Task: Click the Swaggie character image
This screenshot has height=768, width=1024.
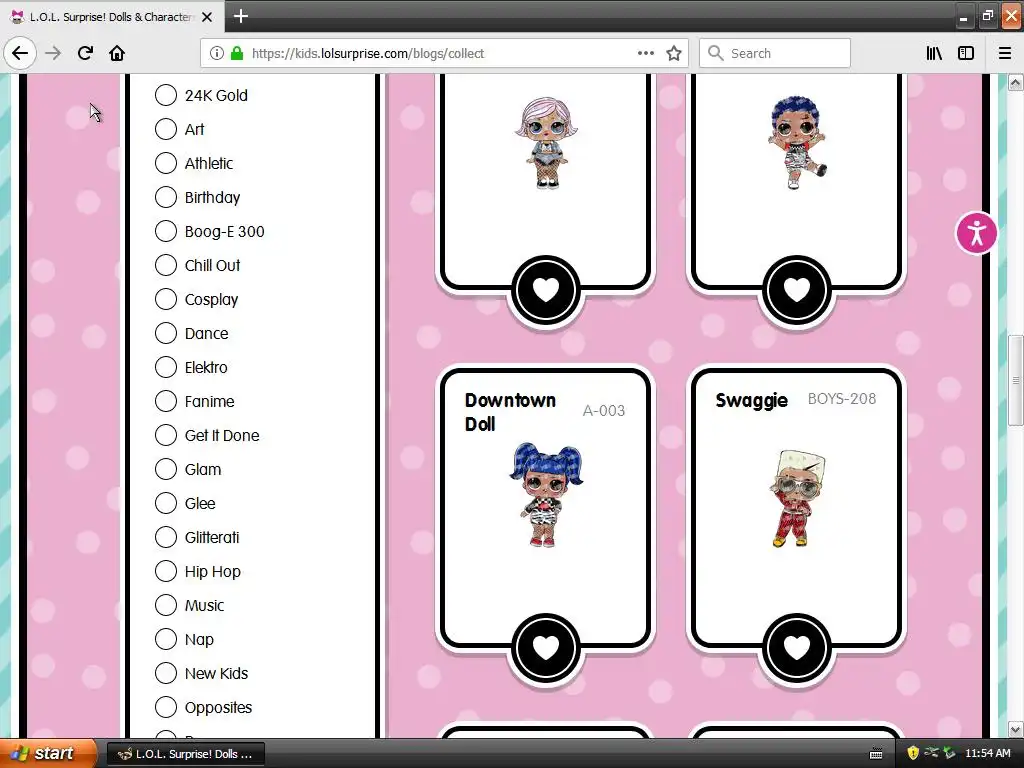Action: tap(797, 498)
